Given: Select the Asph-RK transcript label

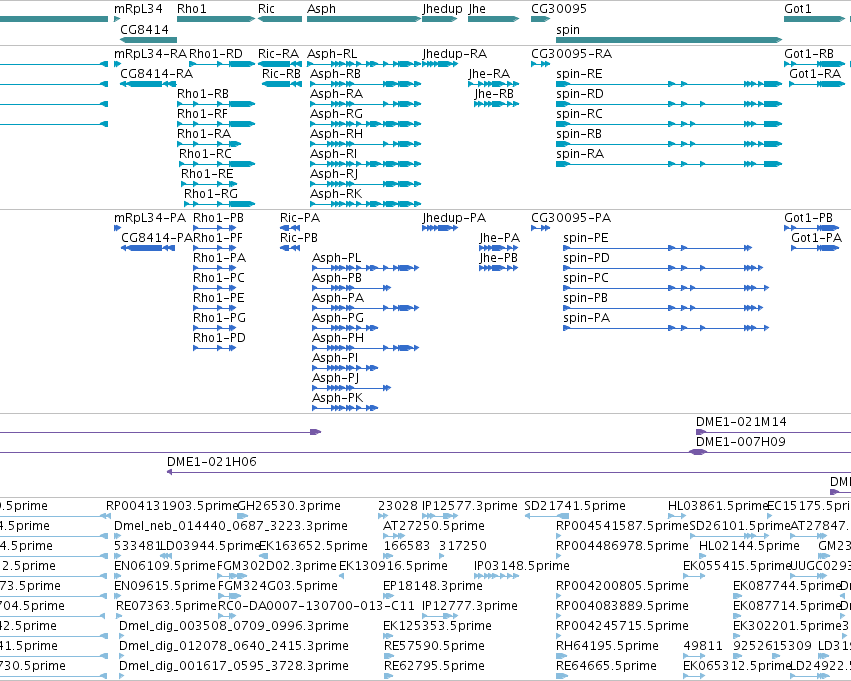Looking at the screenshot, I should 336,194.
